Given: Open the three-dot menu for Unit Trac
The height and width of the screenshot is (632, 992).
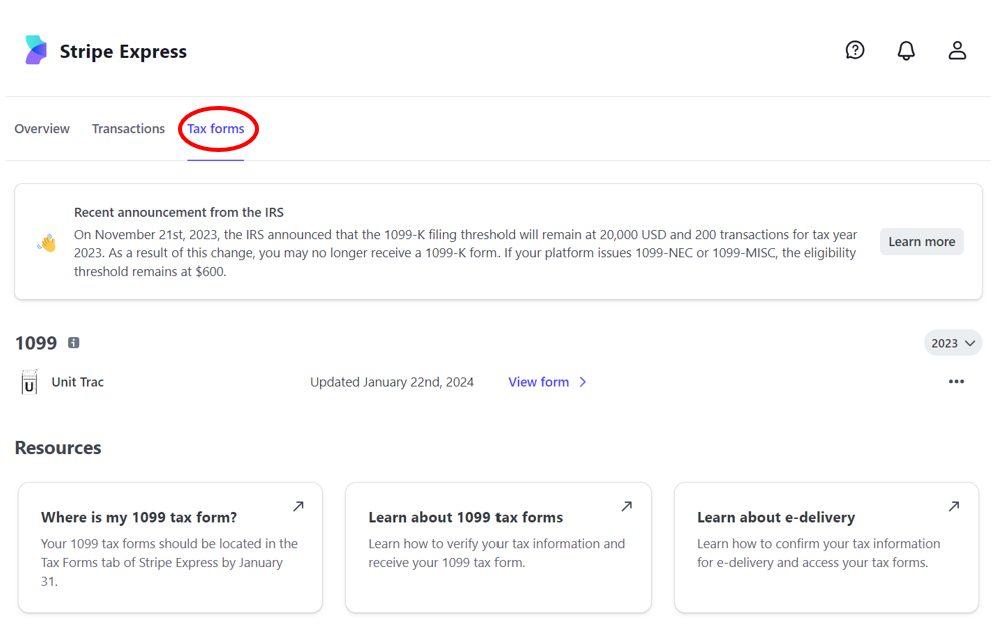Looking at the screenshot, I should coord(956,382).
